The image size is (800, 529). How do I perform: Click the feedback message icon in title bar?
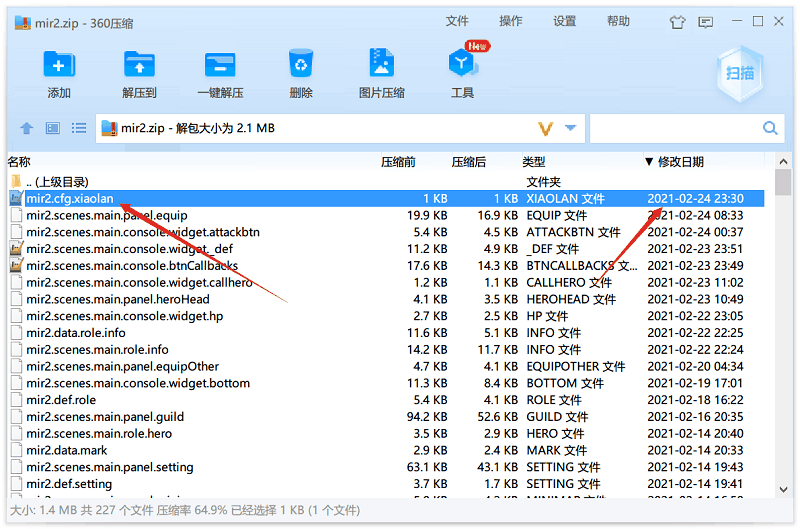click(706, 22)
